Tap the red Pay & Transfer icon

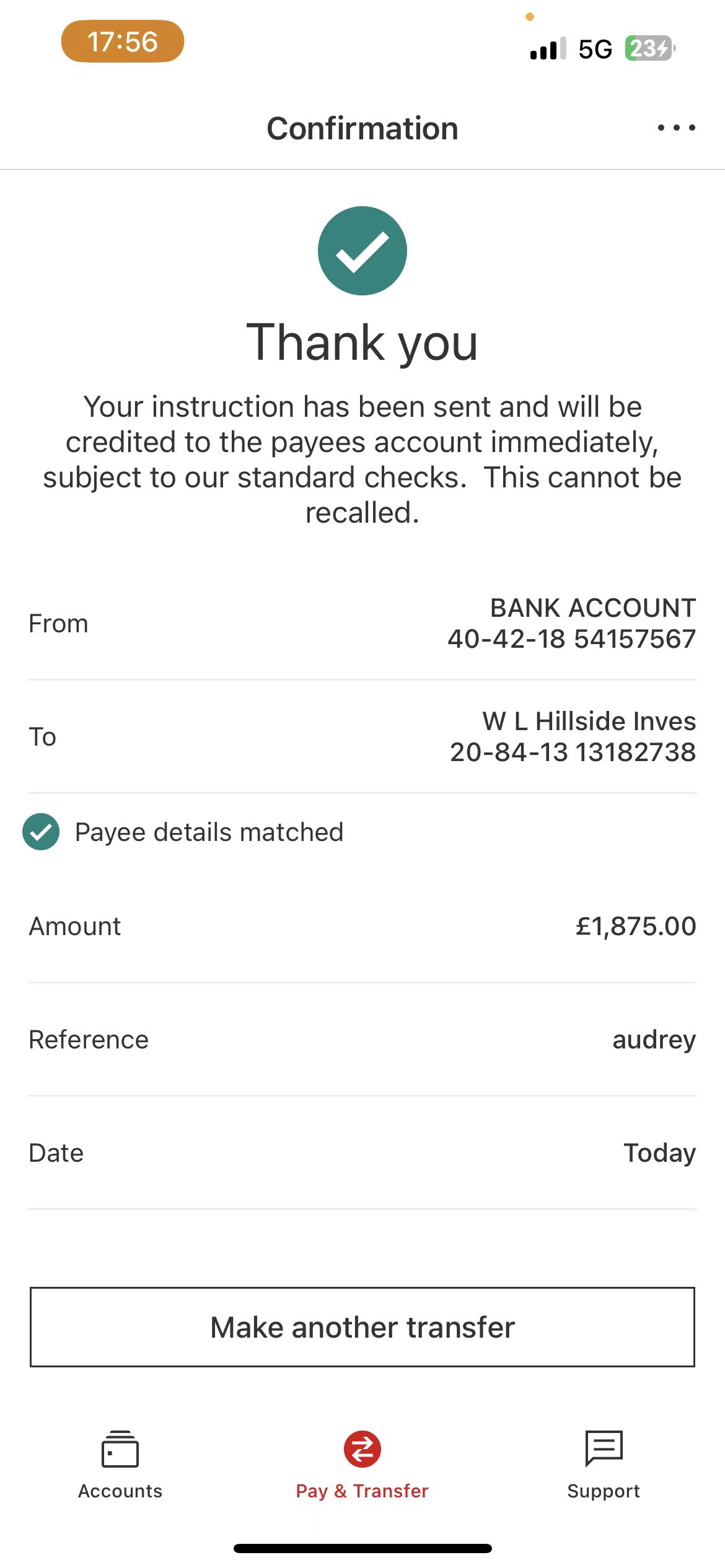coord(362,1449)
